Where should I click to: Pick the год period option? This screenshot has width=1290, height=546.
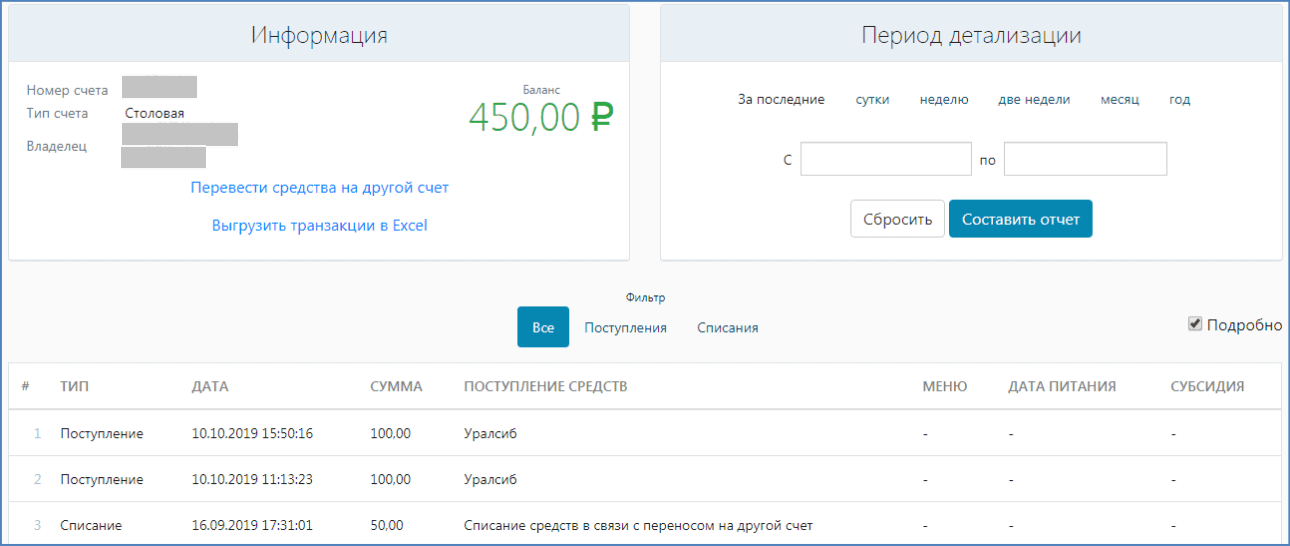(x=1180, y=99)
